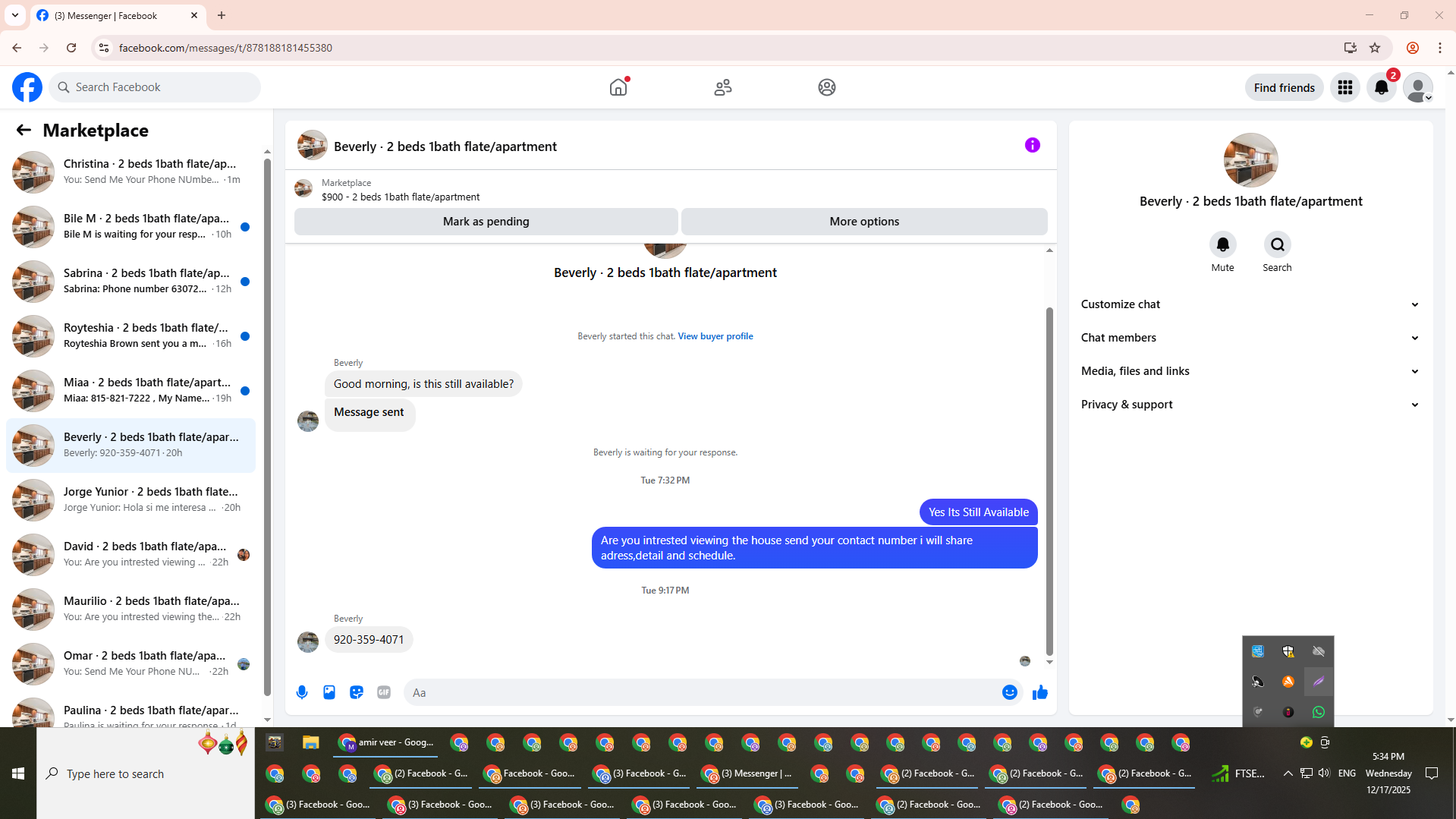This screenshot has width=1456, height=819.
Task: Expand Media, files and links section
Action: point(1250,371)
